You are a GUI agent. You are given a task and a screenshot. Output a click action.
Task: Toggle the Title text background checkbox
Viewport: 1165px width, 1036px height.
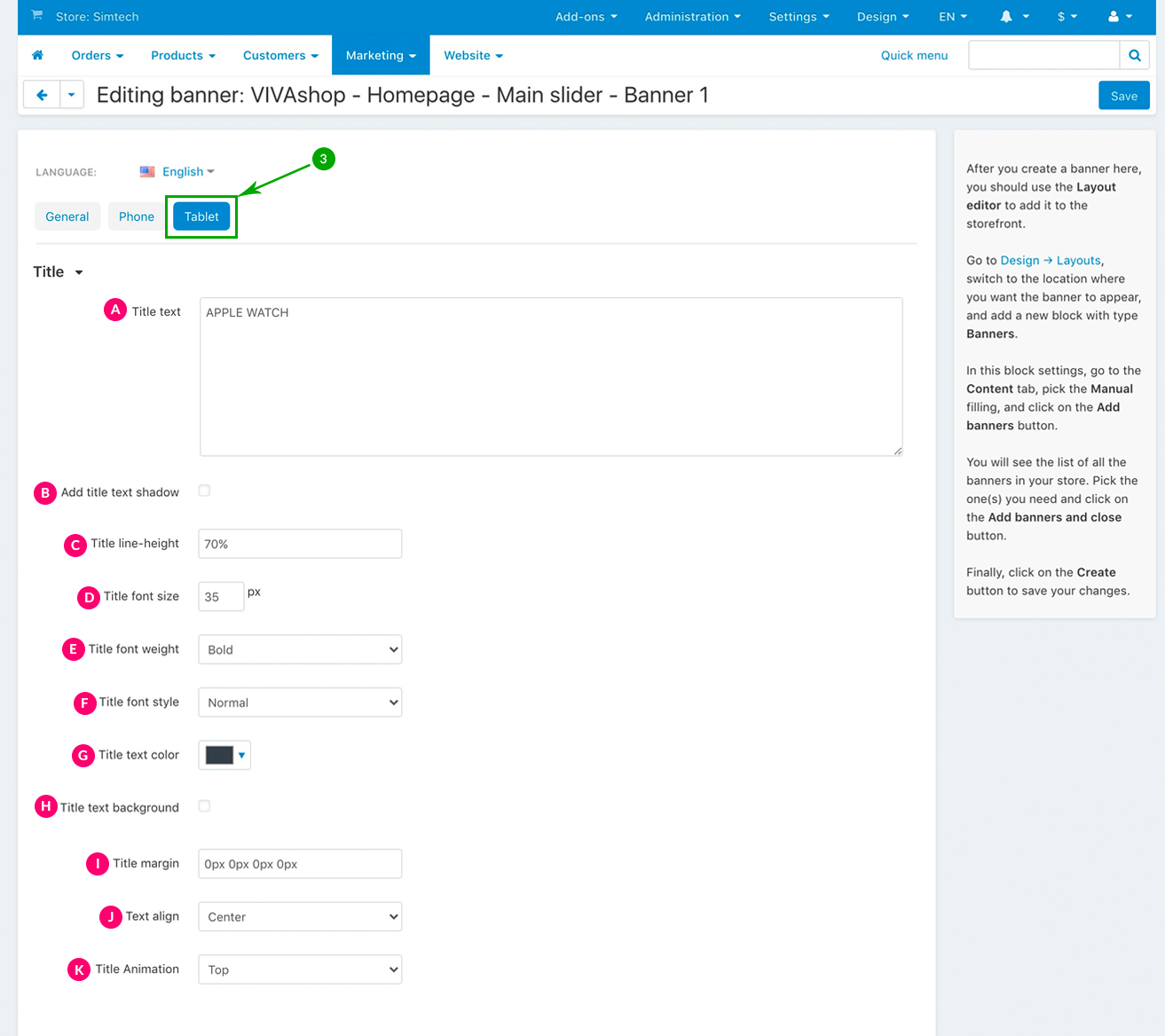204,806
